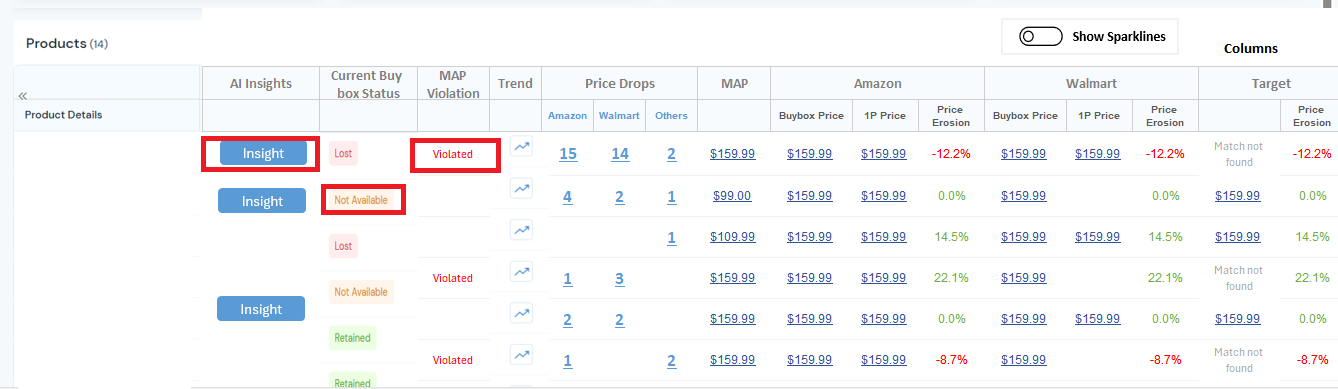Open trend chart icon in fifth row
Image resolution: width=1338 pixels, height=389 pixels.
(521, 313)
